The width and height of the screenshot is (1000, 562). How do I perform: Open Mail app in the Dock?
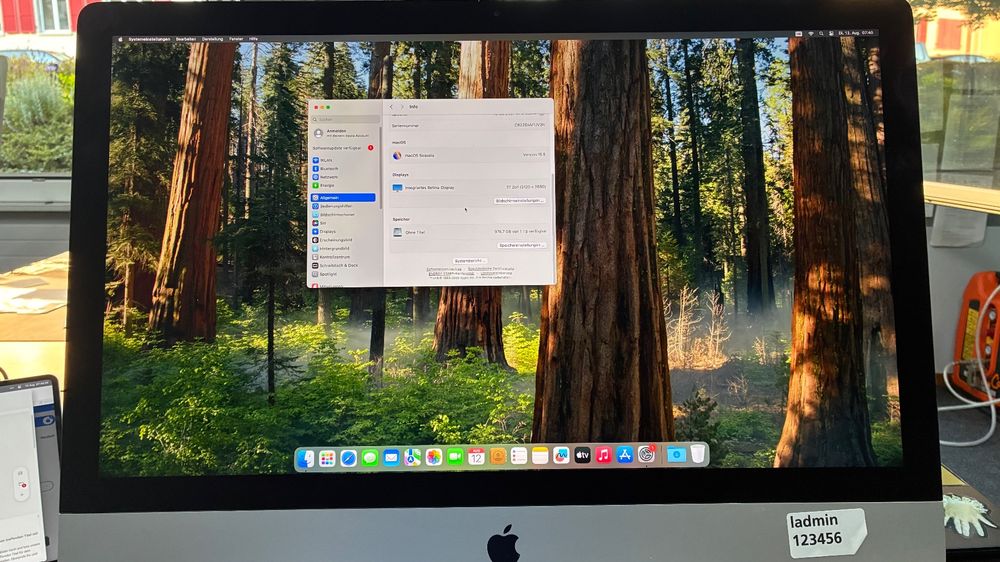pyautogui.click(x=391, y=457)
